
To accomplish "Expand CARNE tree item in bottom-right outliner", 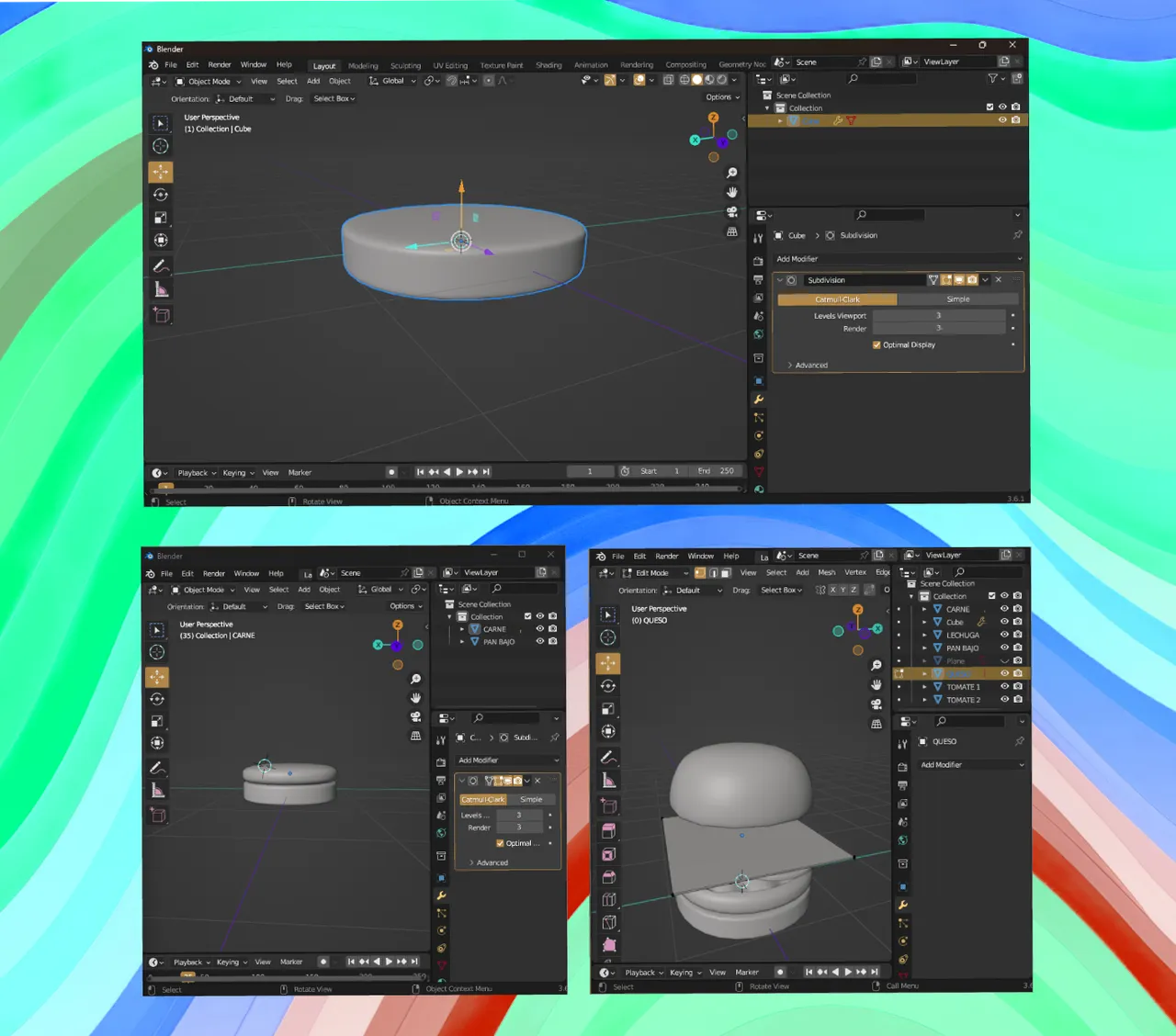I will (924, 609).
